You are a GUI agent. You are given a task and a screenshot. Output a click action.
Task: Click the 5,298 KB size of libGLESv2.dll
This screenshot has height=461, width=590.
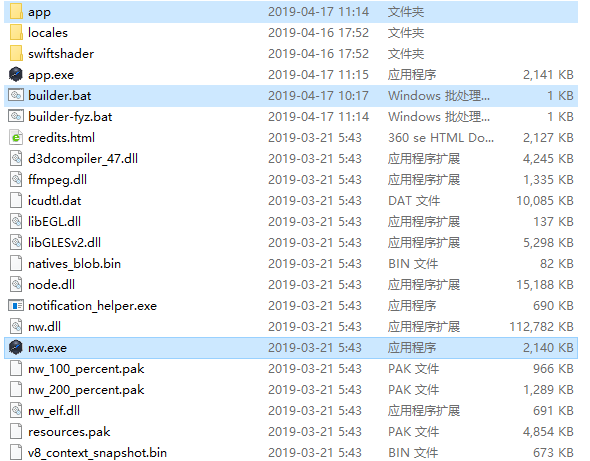pos(548,243)
